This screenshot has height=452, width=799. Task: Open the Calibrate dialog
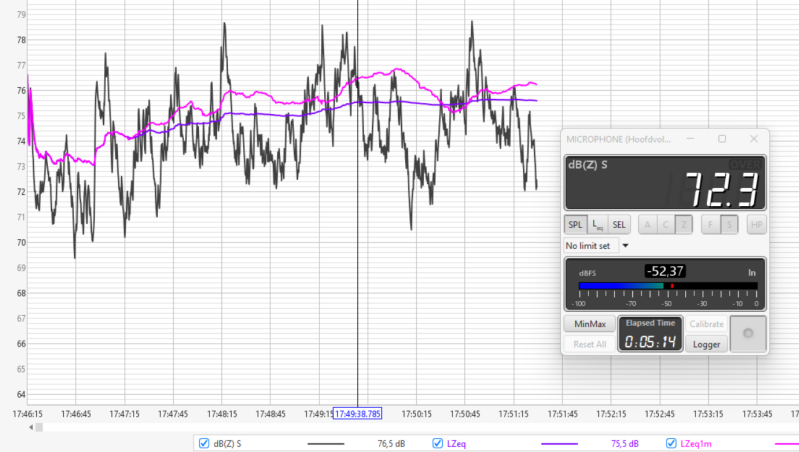click(x=706, y=324)
